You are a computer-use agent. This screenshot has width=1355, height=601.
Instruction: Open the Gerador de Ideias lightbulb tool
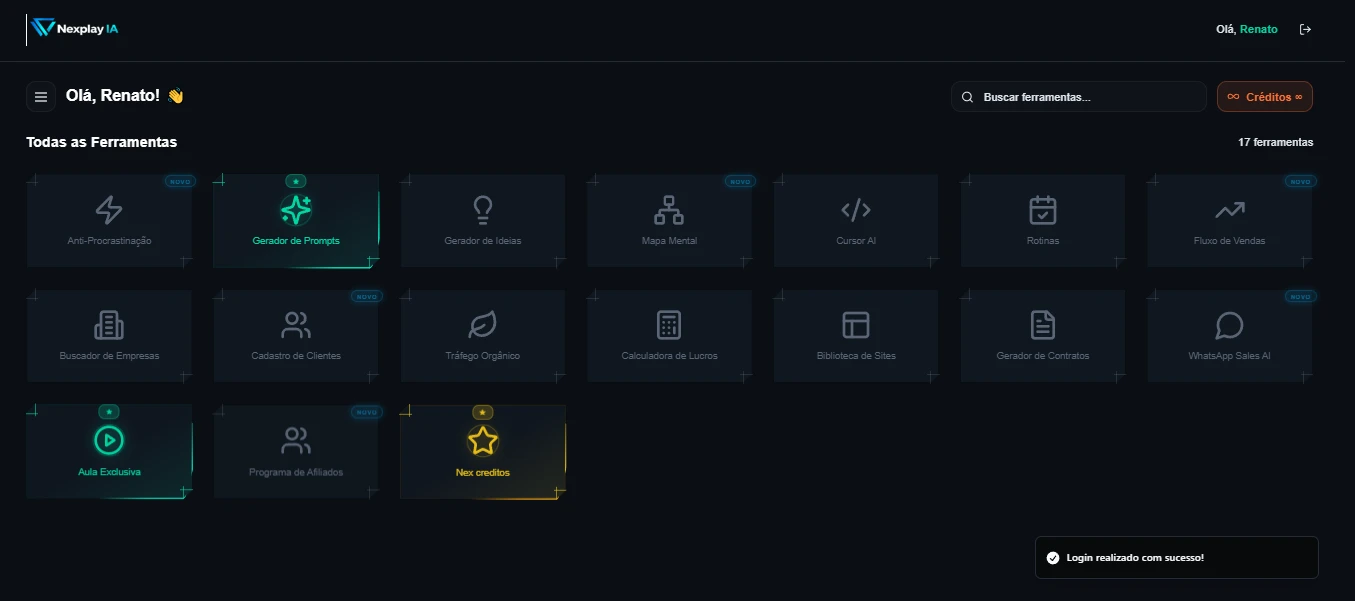point(483,210)
